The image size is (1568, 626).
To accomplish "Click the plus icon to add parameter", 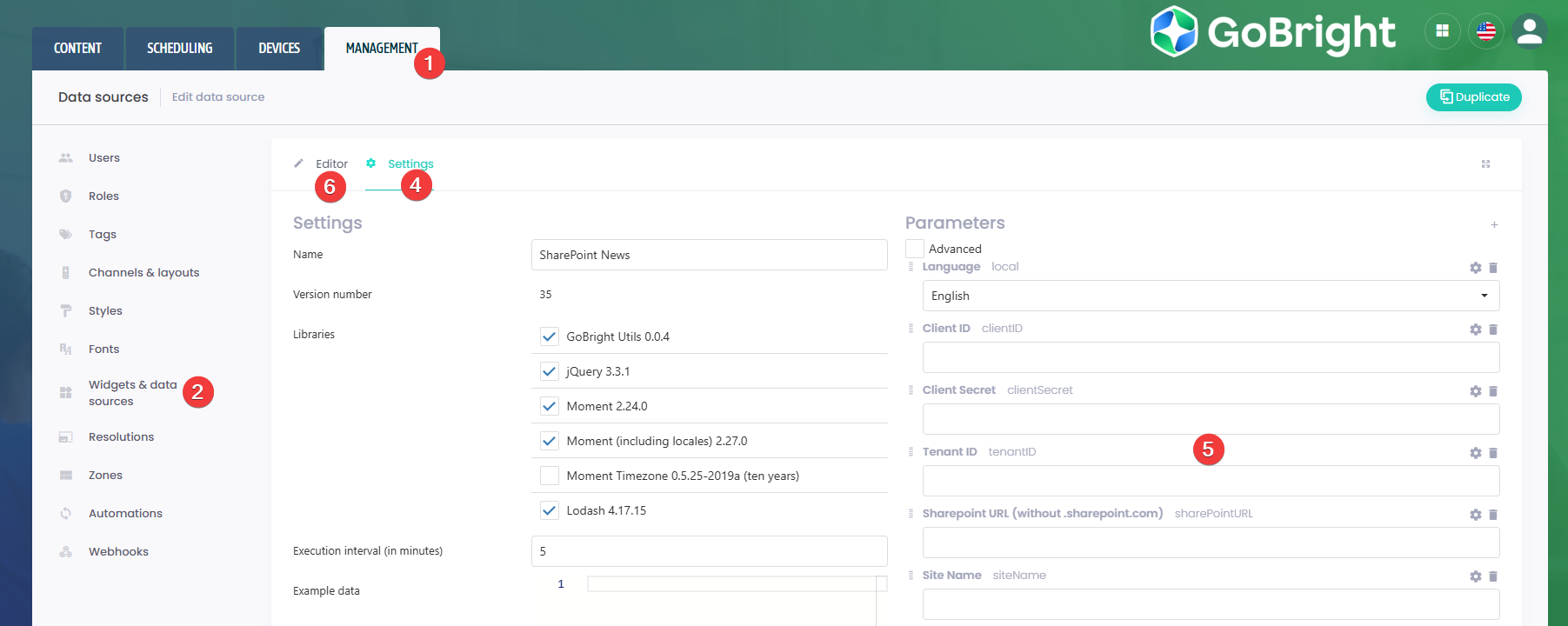I will [x=1494, y=225].
